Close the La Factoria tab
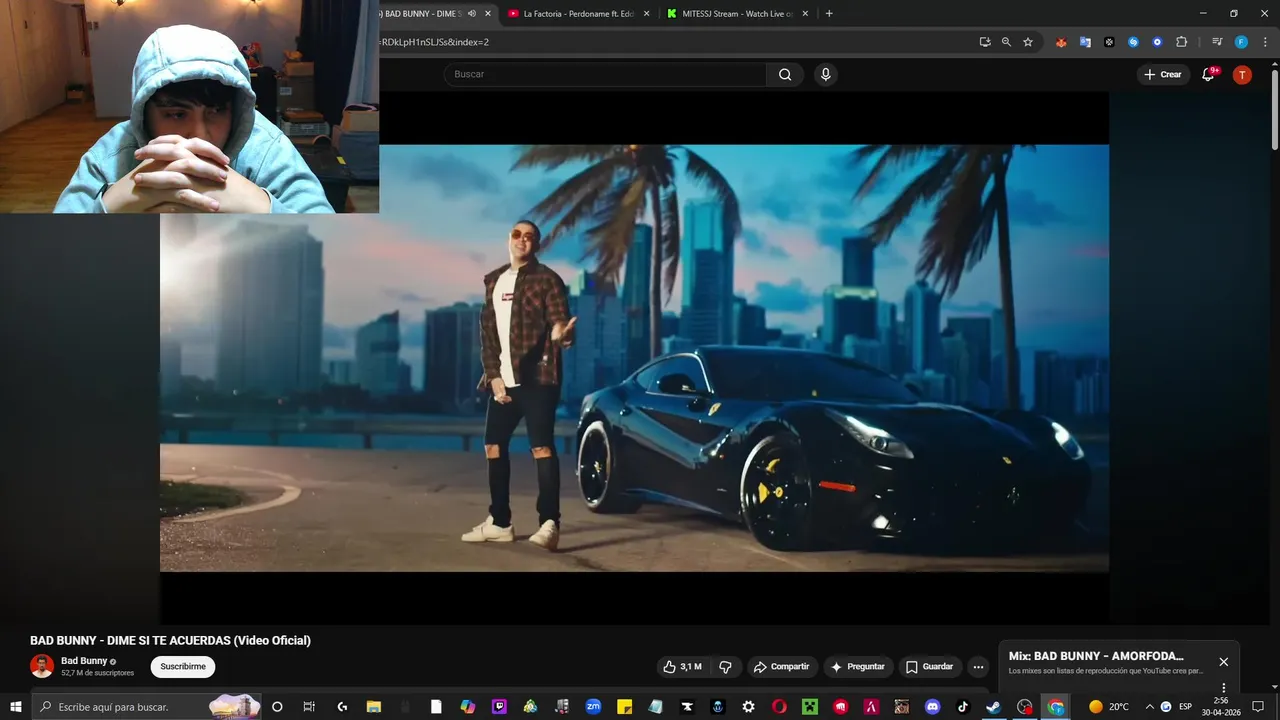 click(646, 14)
